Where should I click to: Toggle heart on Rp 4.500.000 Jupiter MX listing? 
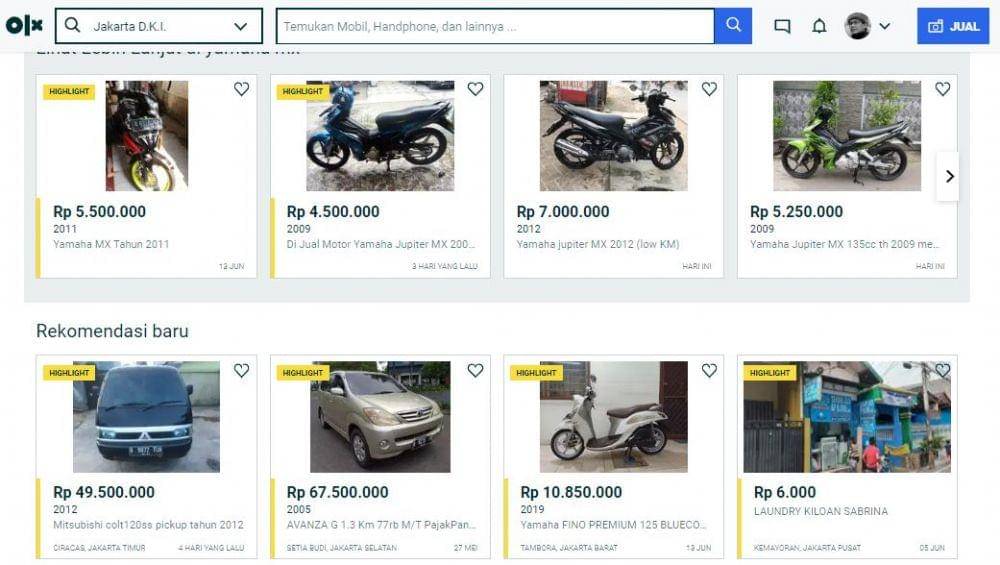coord(475,89)
